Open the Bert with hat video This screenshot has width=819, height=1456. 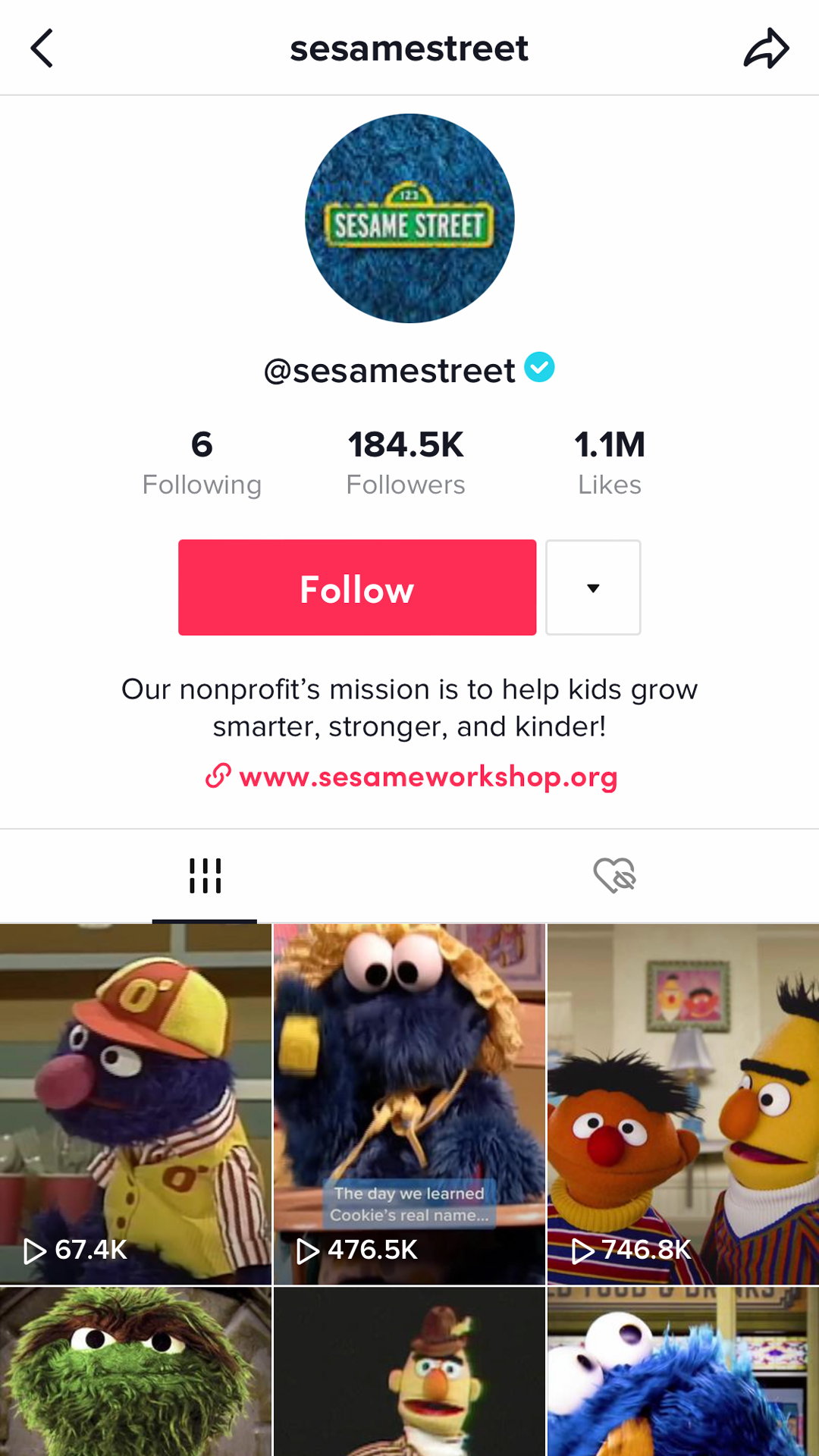coord(409,1371)
